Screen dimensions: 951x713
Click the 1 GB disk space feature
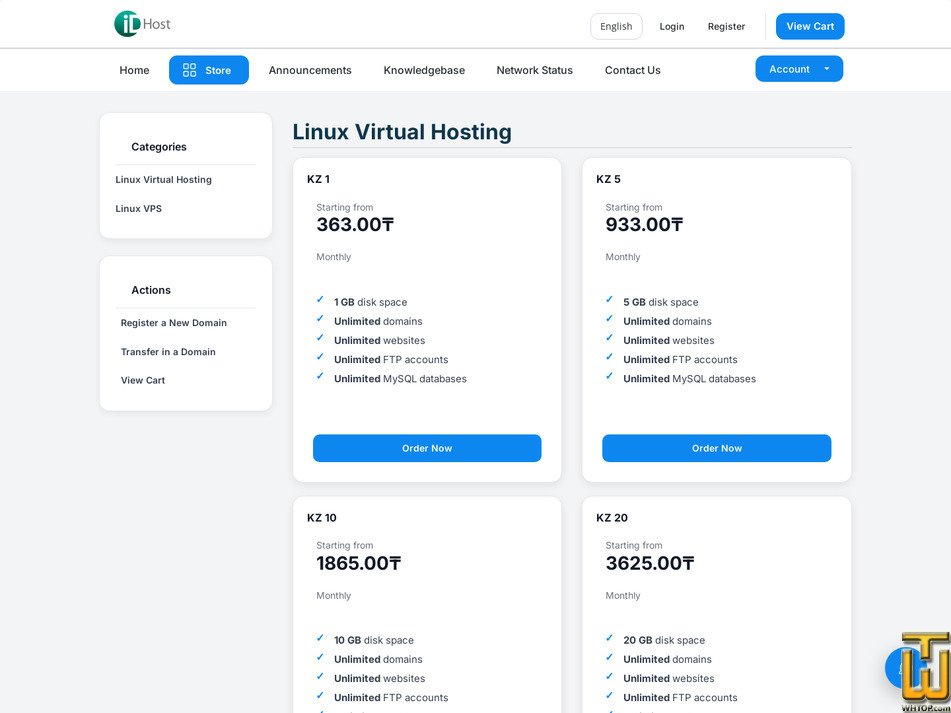tap(371, 302)
